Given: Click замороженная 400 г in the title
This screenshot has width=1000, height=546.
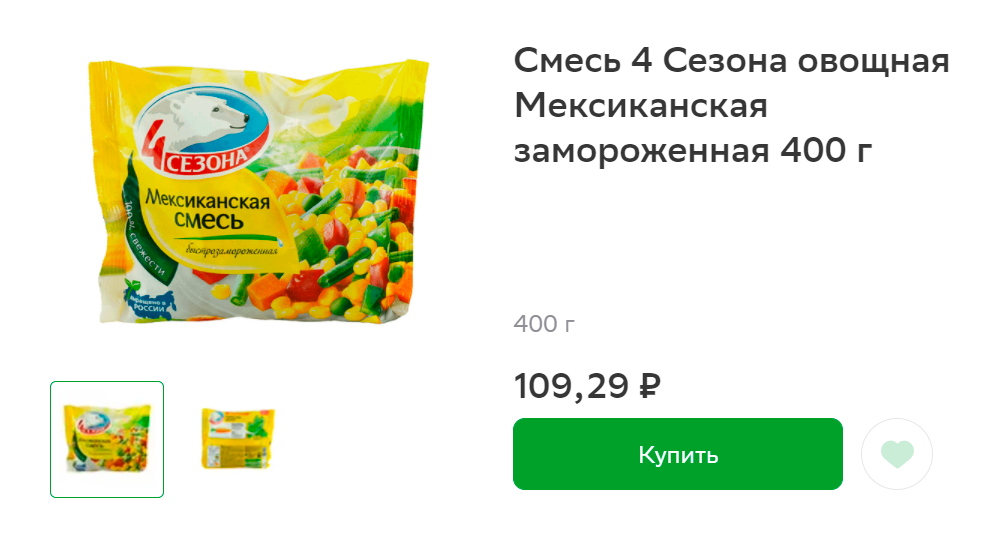Looking at the screenshot, I should coord(693,151).
